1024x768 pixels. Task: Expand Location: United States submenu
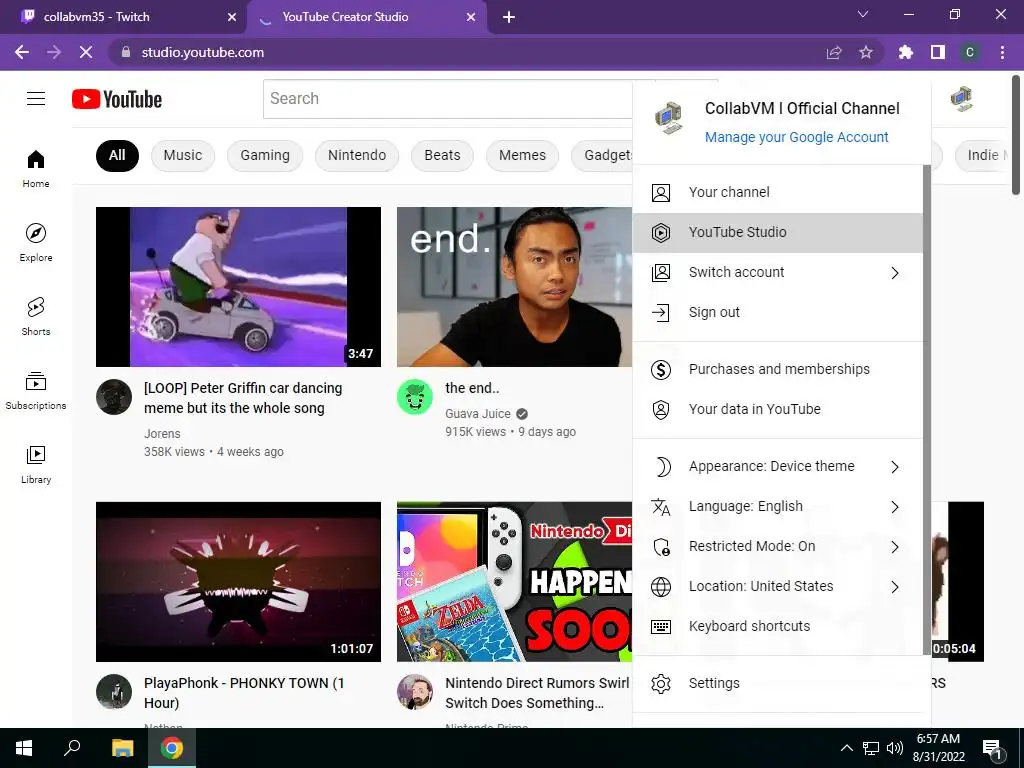895,587
